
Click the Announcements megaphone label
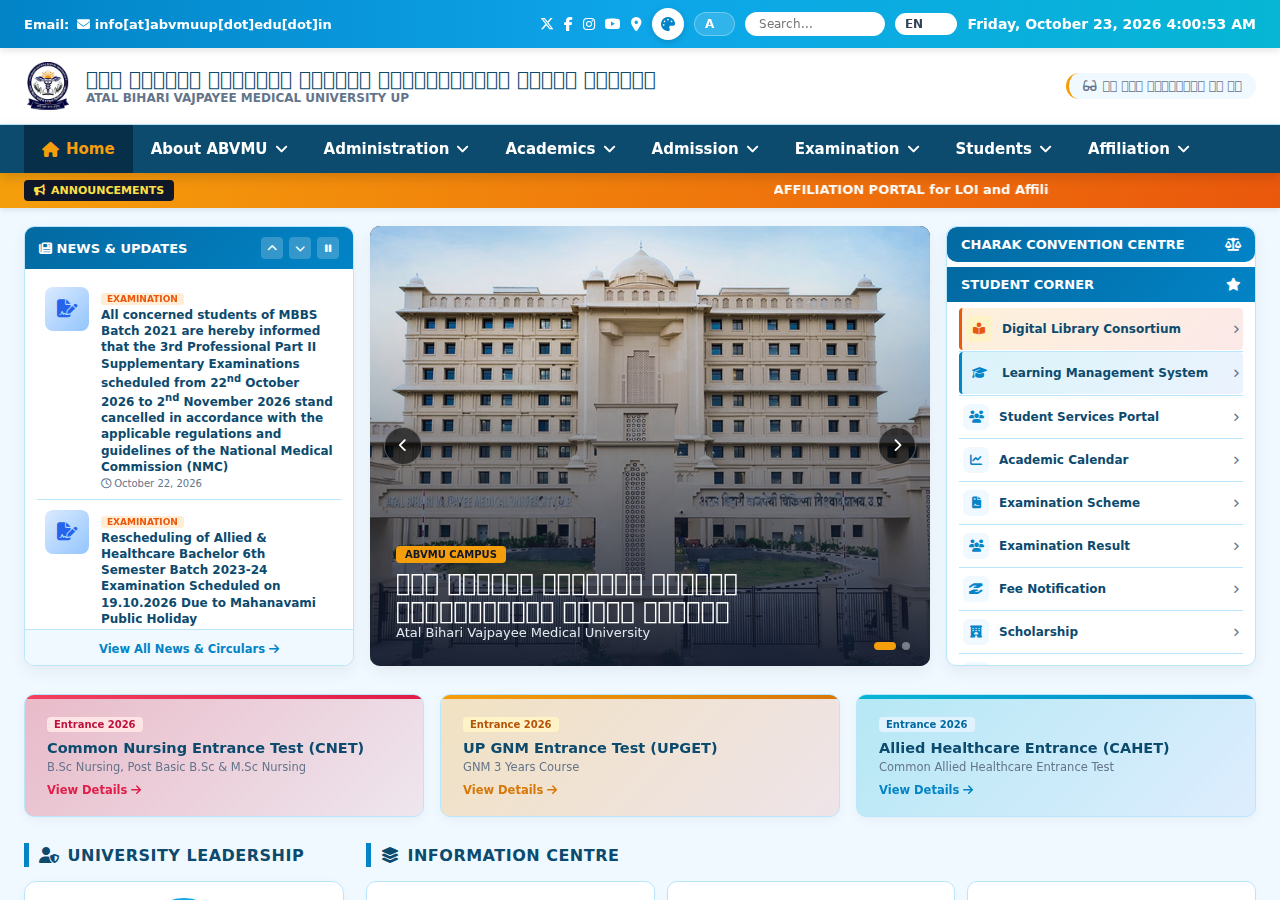point(99,190)
